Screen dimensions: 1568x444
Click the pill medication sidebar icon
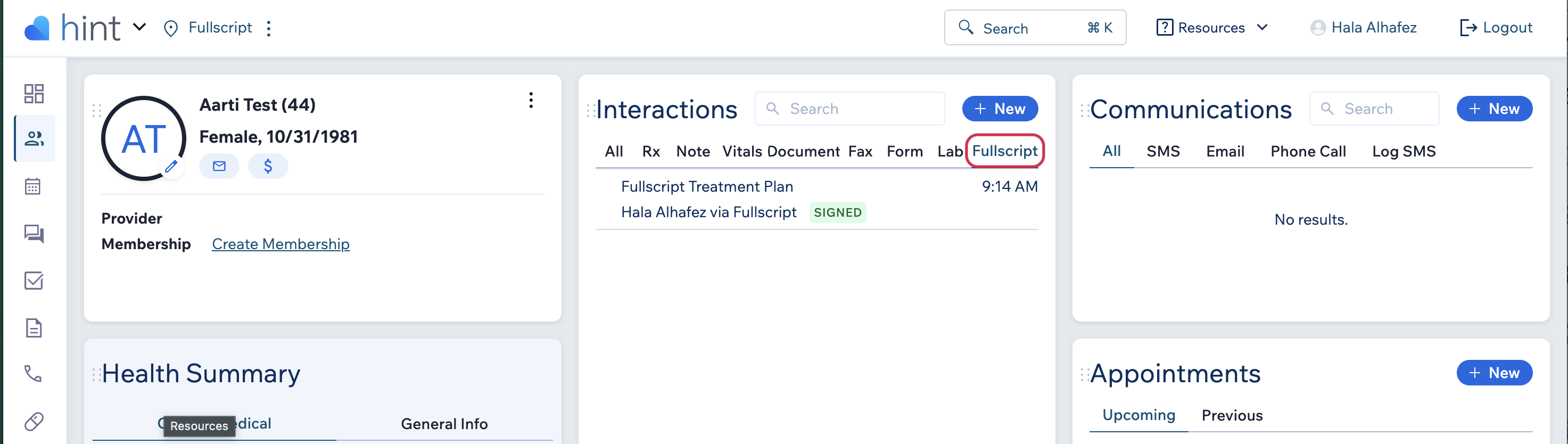tap(34, 422)
